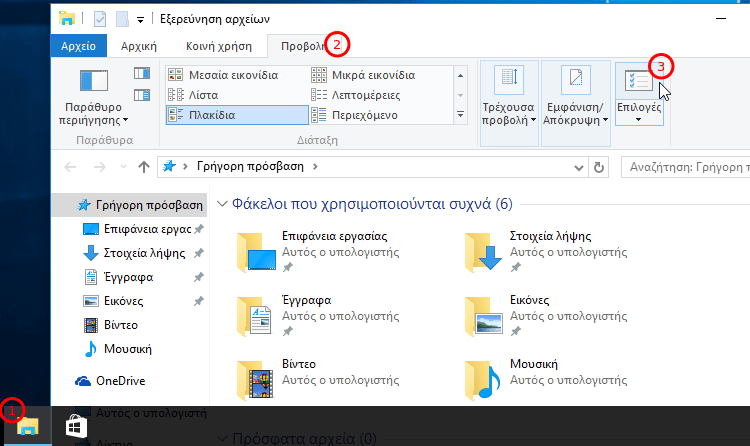Choose Μεσαία εικονίδια layout

(x=237, y=75)
